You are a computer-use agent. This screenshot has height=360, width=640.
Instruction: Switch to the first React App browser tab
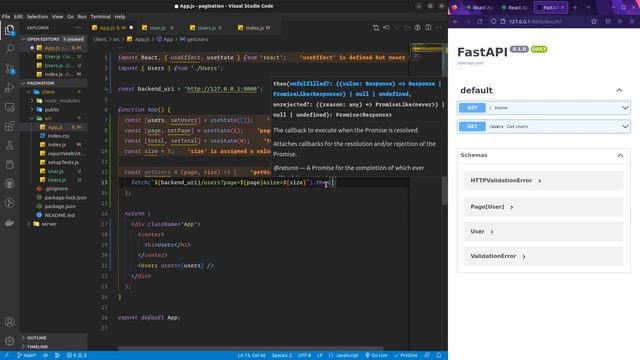[480, 7]
